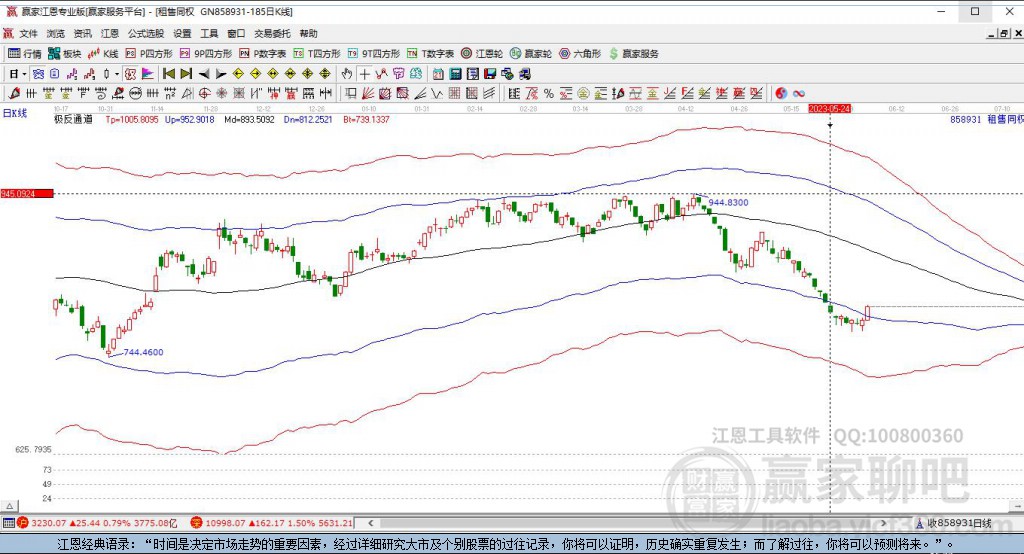Click the infinity symbol icon

tap(798, 93)
